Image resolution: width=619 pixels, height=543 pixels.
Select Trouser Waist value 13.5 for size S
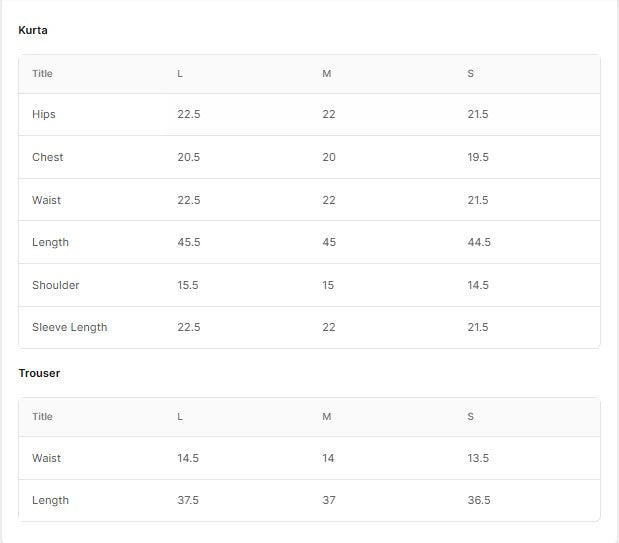point(478,458)
